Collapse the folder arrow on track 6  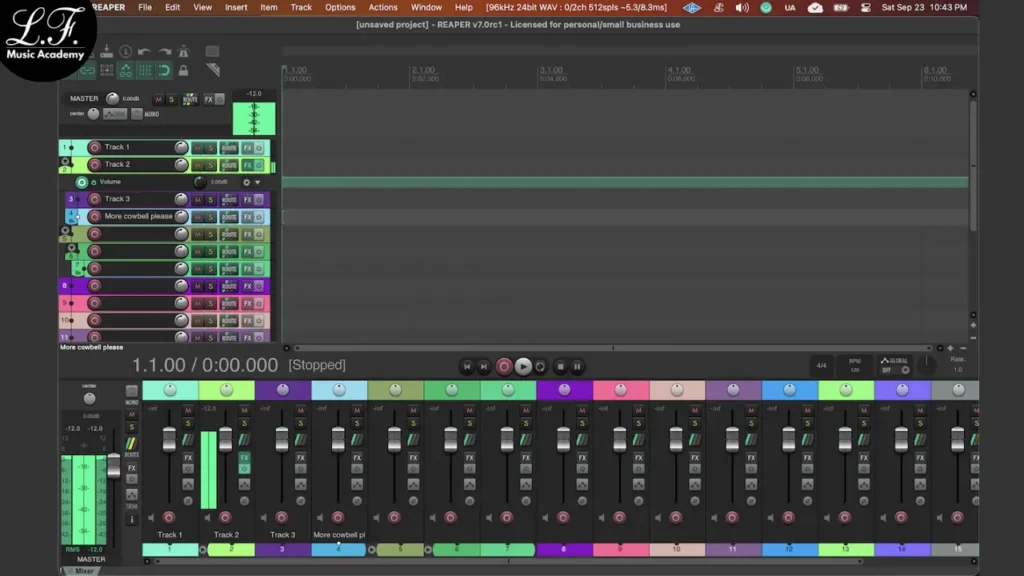[71, 247]
